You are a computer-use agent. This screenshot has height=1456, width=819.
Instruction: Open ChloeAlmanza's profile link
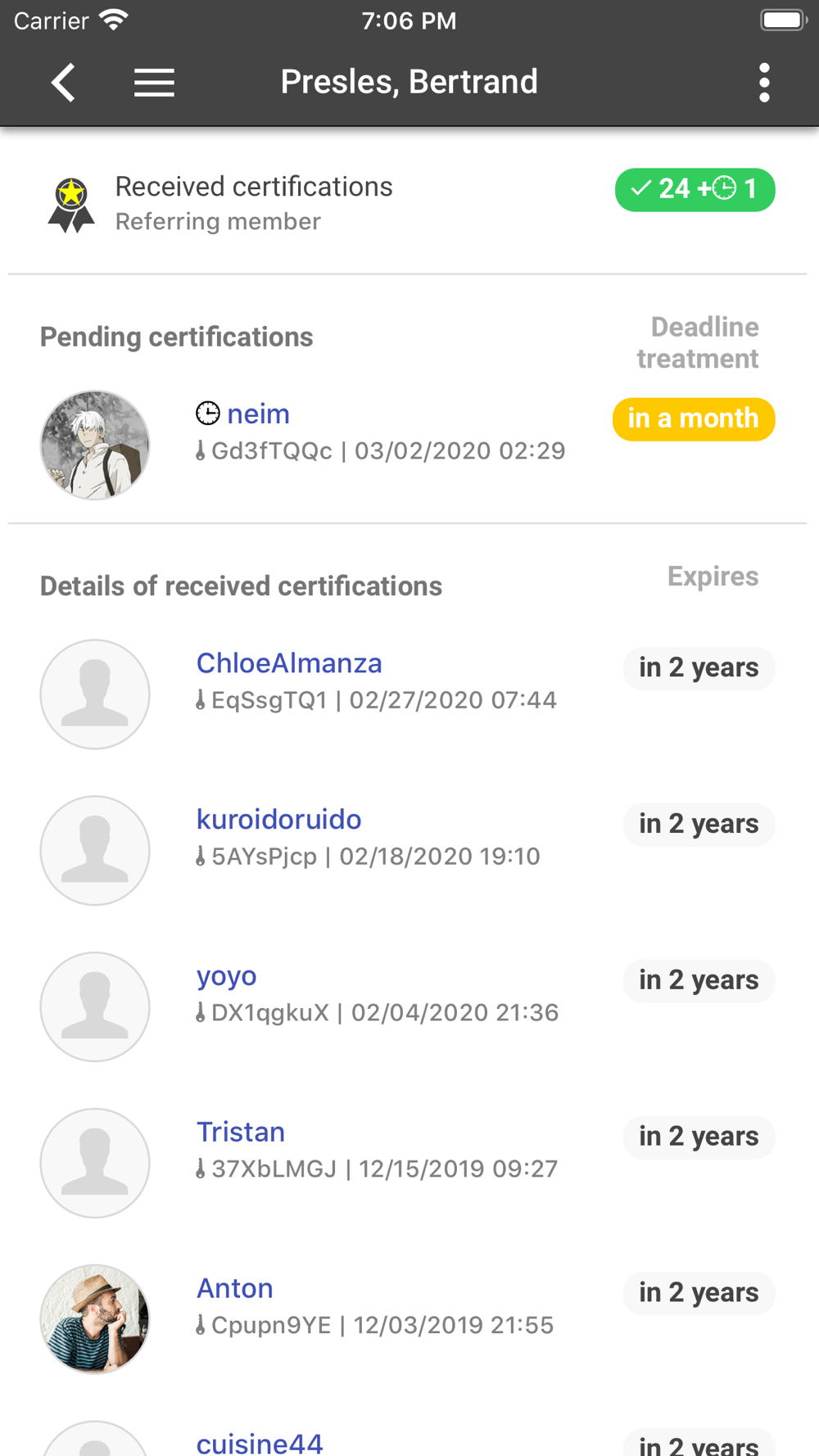pyautogui.click(x=289, y=663)
